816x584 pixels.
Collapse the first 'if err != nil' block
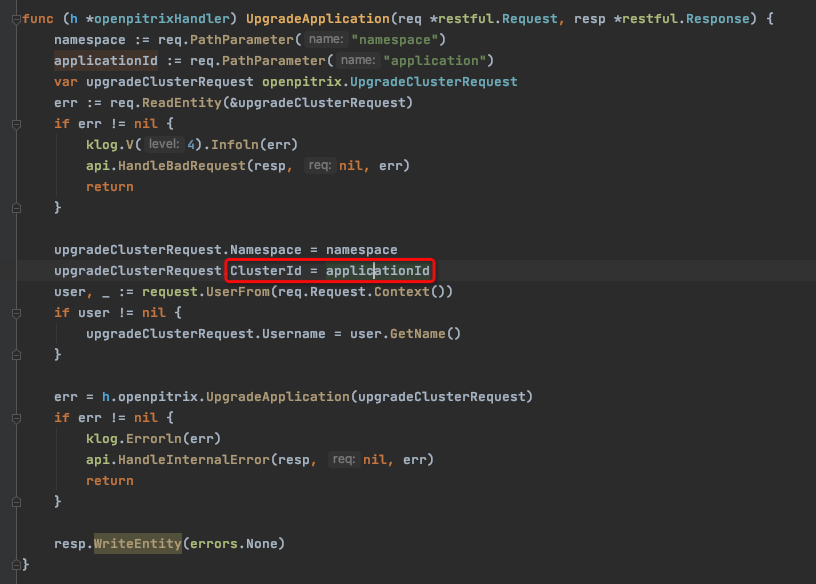[14, 123]
